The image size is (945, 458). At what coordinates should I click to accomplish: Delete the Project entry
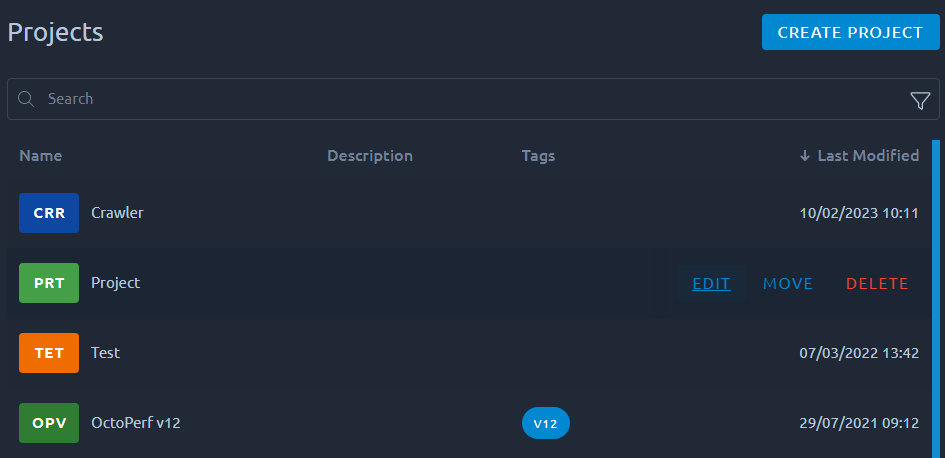tap(877, 283)
